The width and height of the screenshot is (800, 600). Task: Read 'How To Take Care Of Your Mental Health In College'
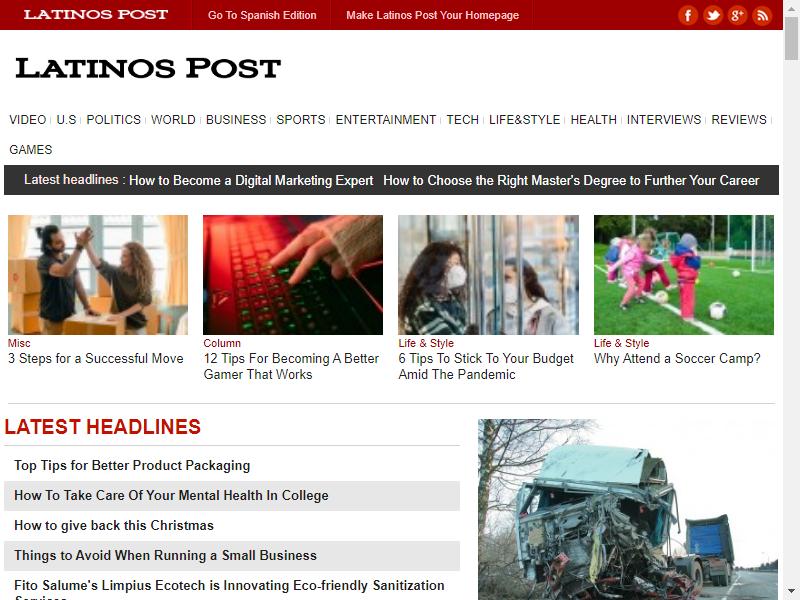[171, 495]
